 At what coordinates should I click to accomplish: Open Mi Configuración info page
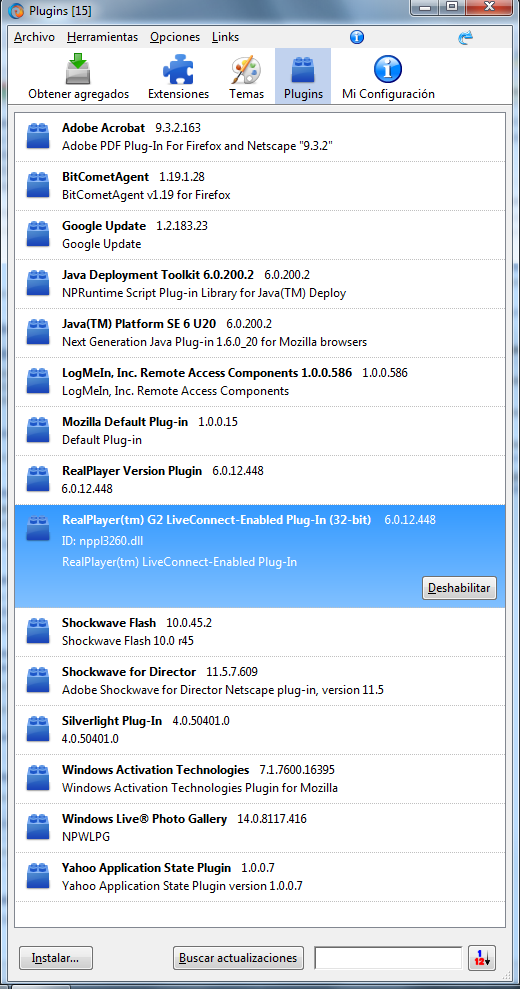point(388,77)
